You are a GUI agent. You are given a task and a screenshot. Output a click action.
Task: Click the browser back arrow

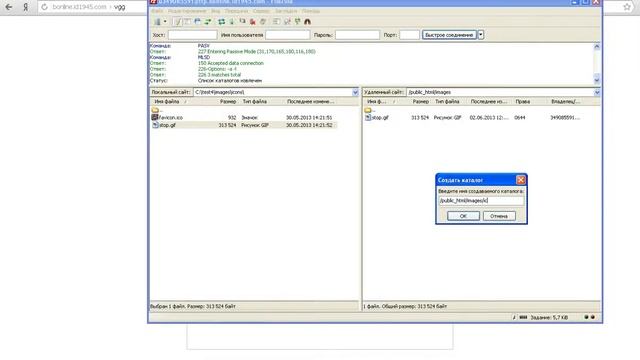point(9,7)
